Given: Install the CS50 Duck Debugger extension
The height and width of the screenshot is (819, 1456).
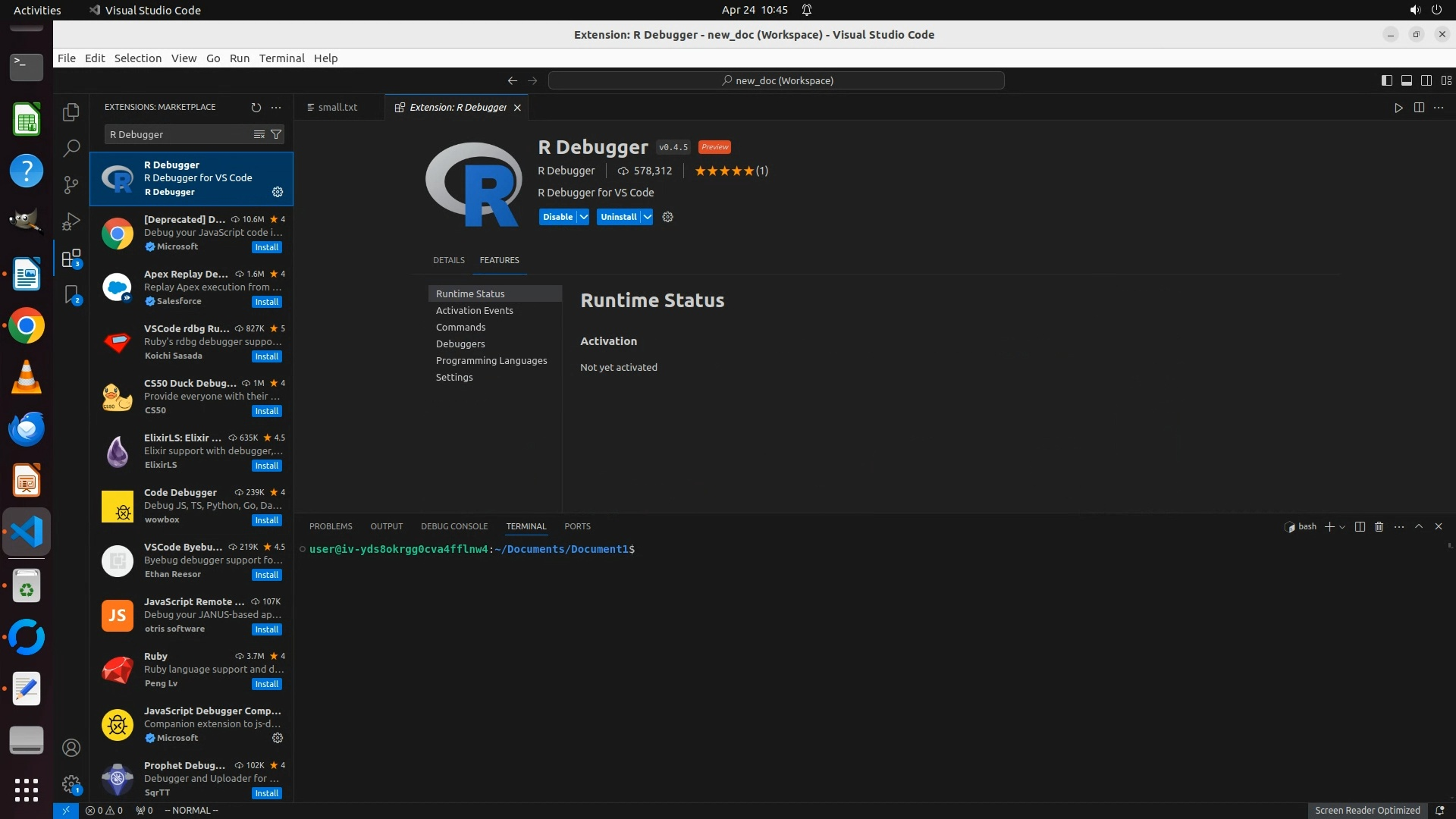Looking at the screenshot, I should 266,411.
